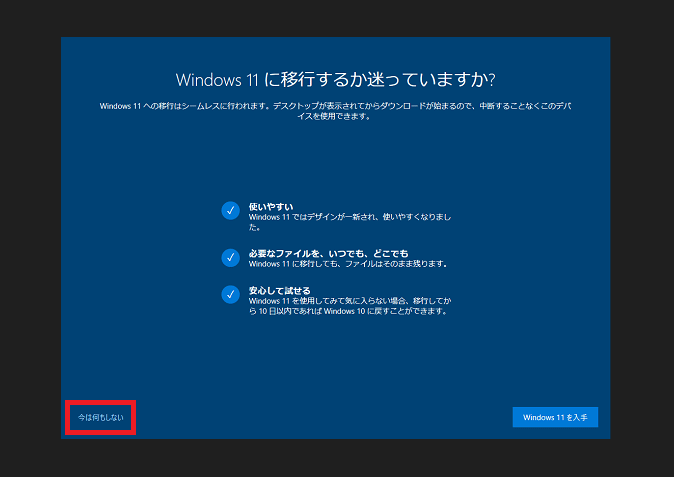This screenshot has width=674, height=477.
Task: Click the description starting Windows 11 への移行はシームレスに
Action: coord(335,111)
